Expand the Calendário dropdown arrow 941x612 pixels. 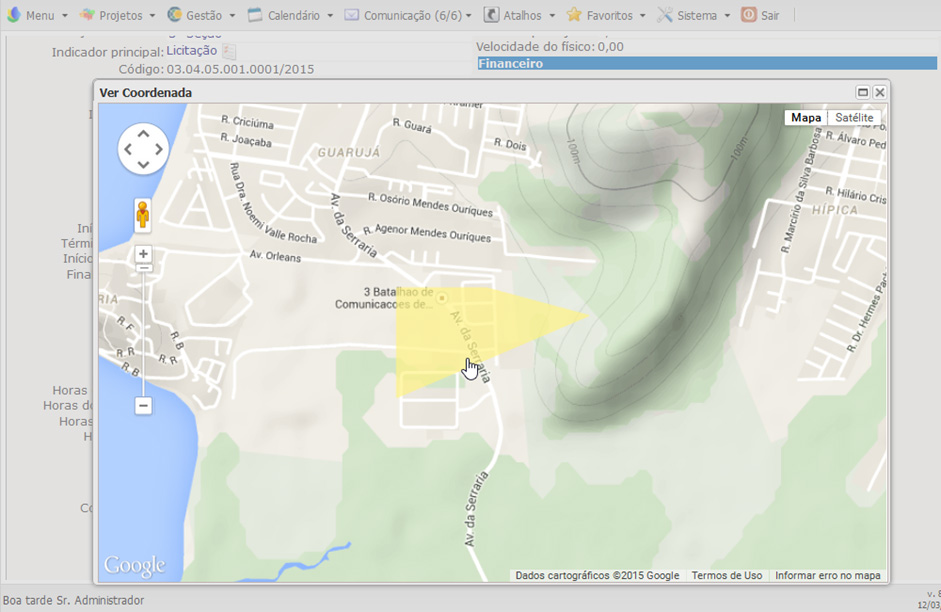[330, 16]
